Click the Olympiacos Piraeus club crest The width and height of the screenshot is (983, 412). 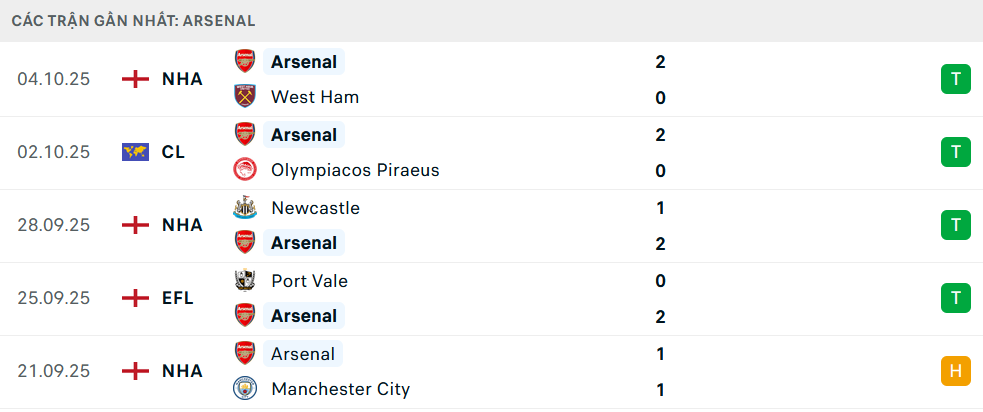[244, 170]
